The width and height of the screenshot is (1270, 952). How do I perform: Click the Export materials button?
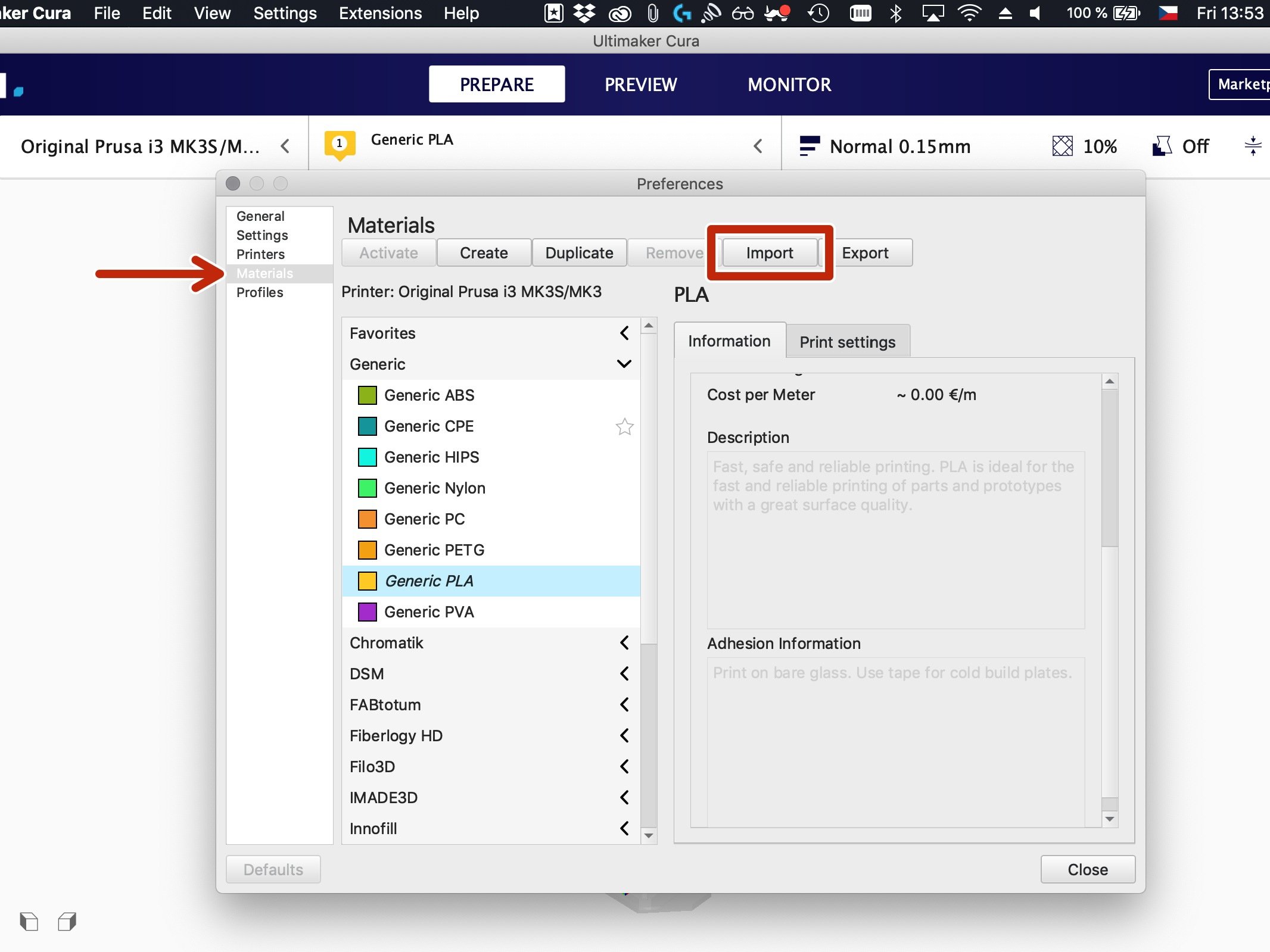point(866,252)
